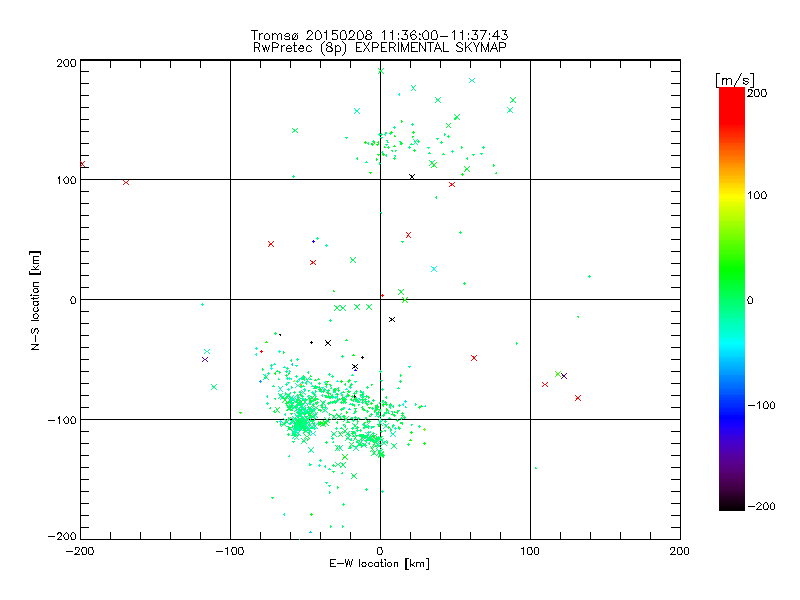Click the N-S axis tick label '200'

pyautogui.click(x=66, y=63)
